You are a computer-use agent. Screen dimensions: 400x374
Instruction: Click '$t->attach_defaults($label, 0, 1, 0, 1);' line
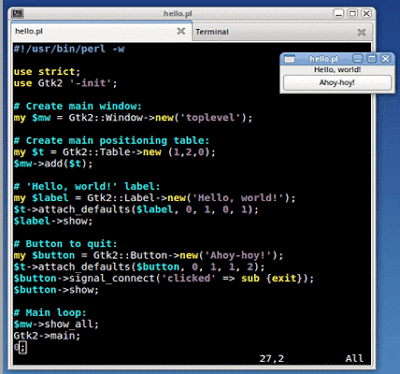136,210
